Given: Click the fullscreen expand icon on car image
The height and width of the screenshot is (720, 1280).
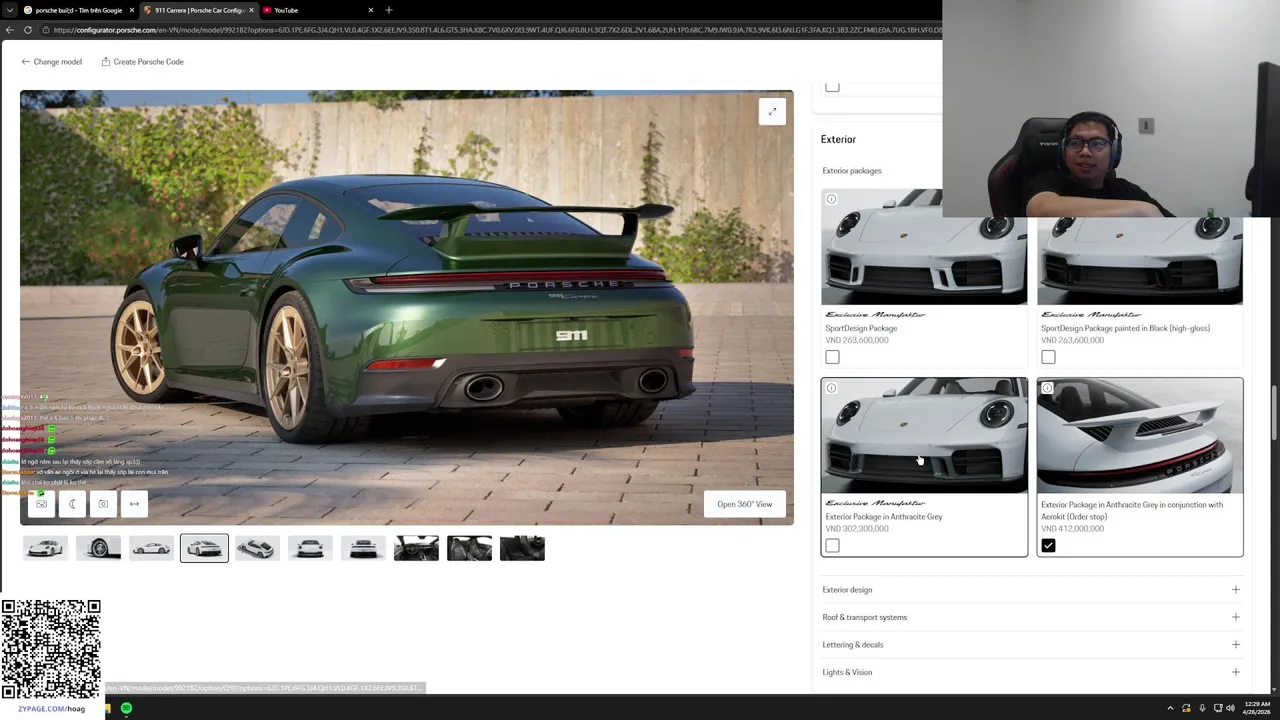Looking at the screenshot, I should [772, 112].
